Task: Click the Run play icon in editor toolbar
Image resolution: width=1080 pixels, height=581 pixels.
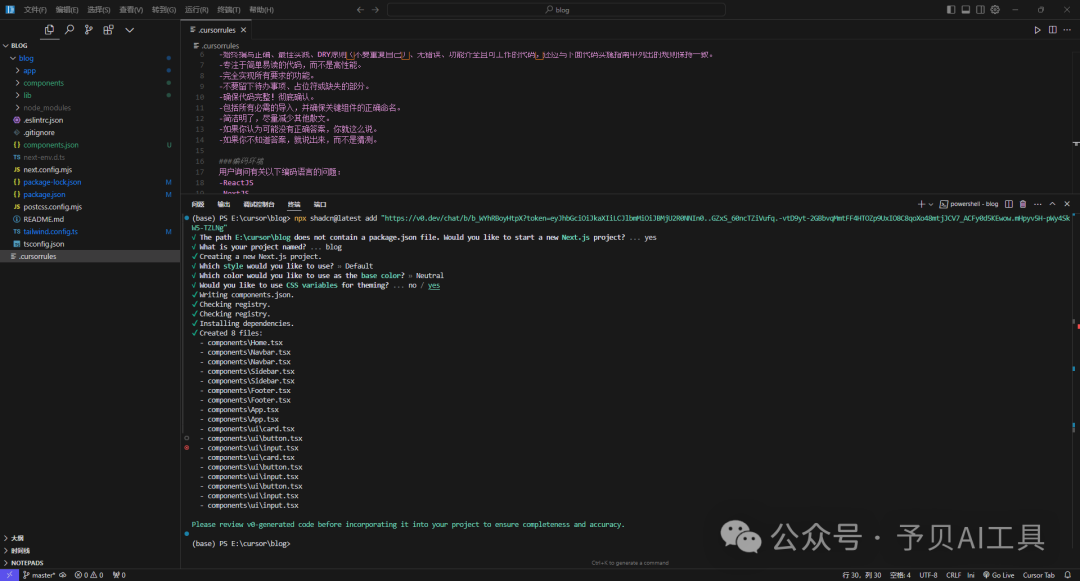Action: pos(1037,30)
